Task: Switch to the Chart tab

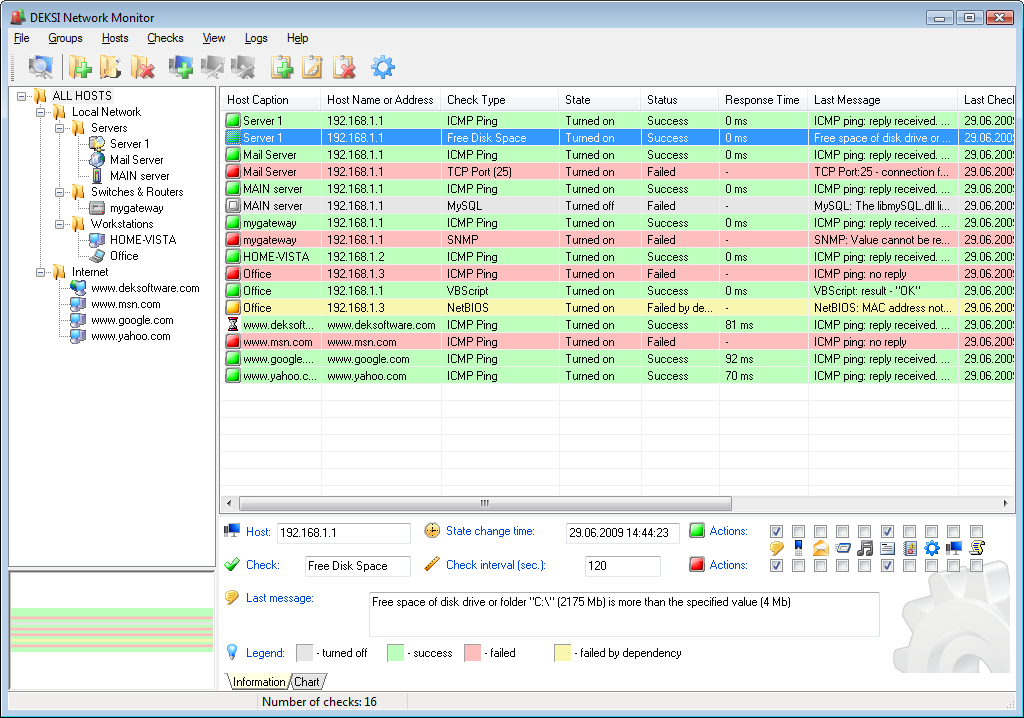Action: [x=306, y=682]
